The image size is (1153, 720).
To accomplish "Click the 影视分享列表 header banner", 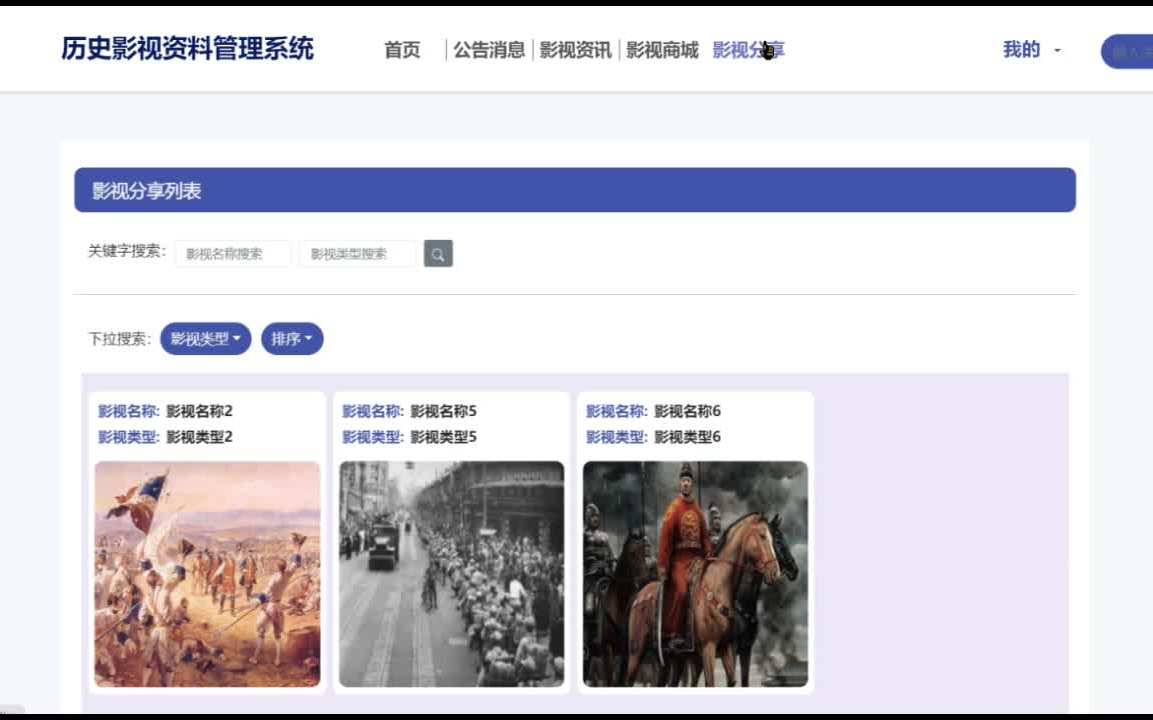I will point(575,190).
